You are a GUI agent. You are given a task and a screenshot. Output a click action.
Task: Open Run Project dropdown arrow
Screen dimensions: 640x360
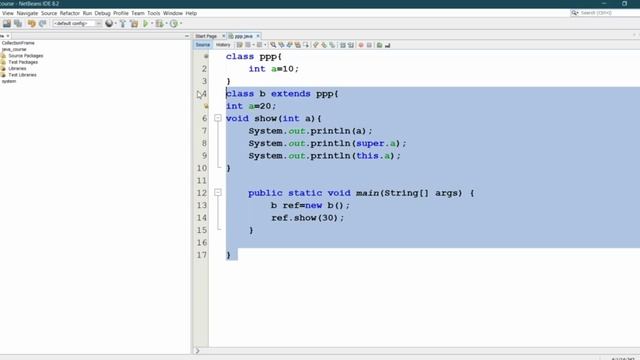point(152,24)
